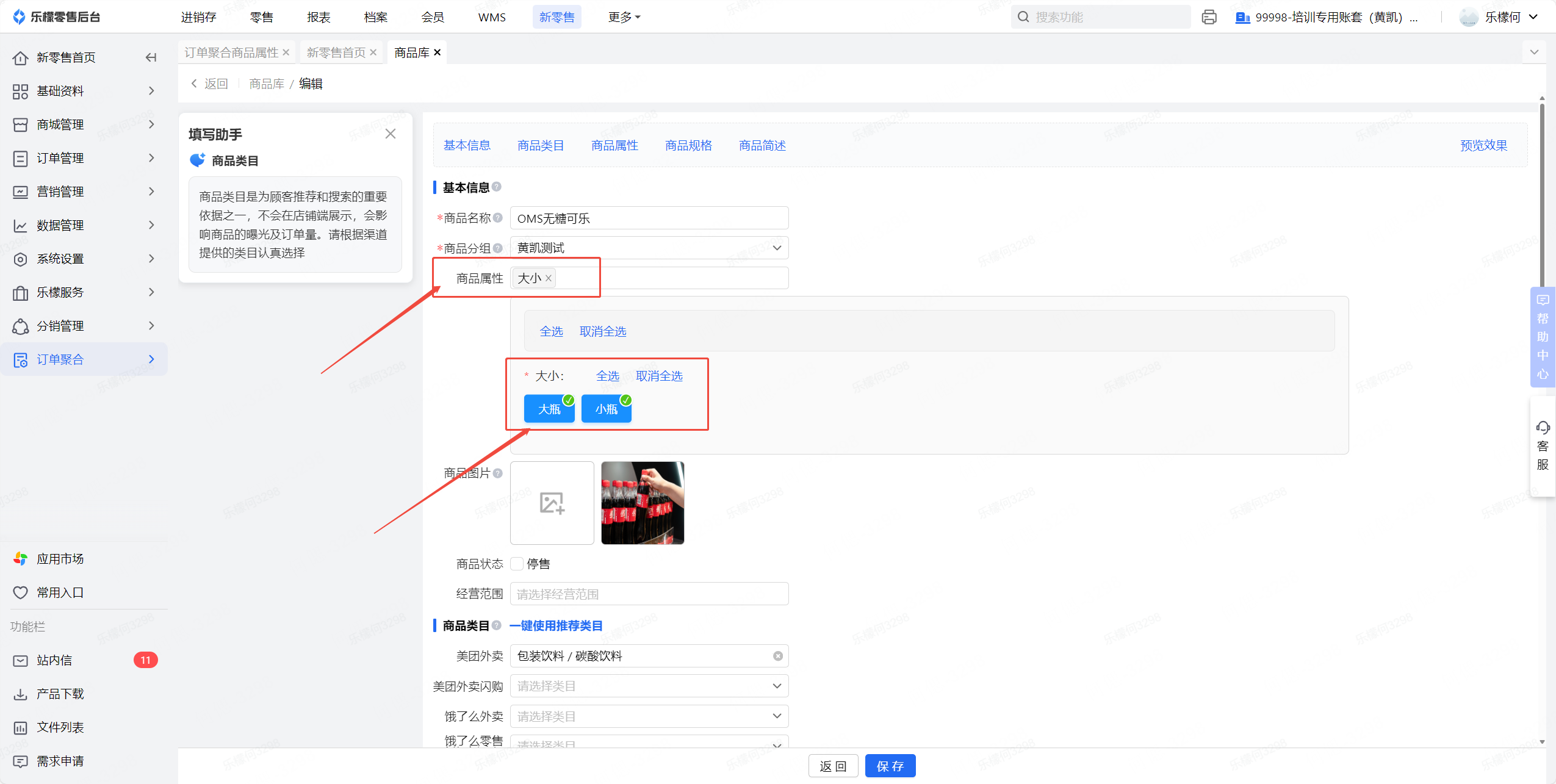Remove the 大小 attribute tag
This screenshot has height=784, width=1556.
pyautogui.click(x=549, y=278)
